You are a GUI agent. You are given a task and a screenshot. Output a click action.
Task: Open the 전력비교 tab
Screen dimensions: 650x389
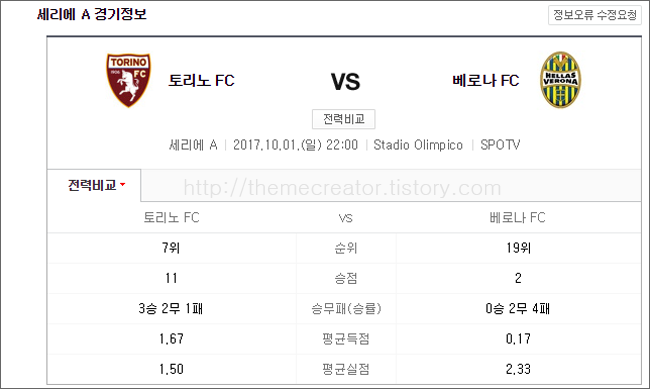pyautogui.click(x=94, y=185)
